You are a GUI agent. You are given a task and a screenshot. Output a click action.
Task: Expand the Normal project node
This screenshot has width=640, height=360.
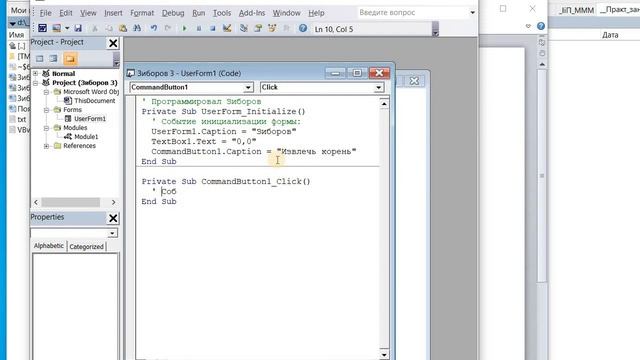point(36,73)
